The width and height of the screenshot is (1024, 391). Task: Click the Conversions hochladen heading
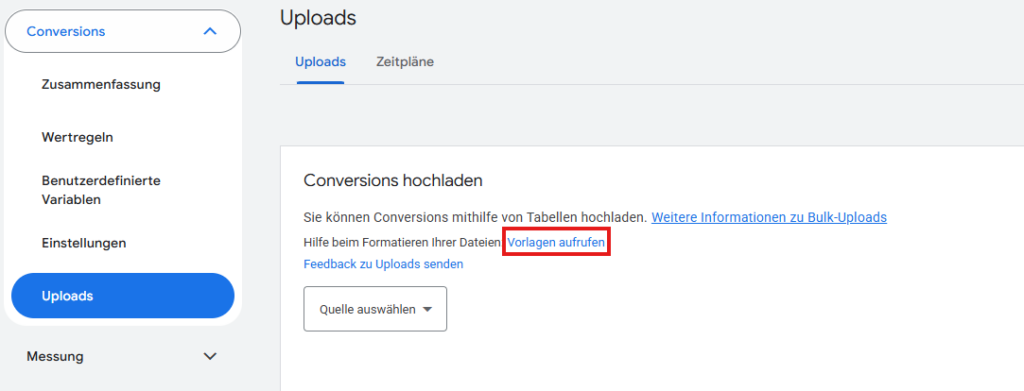pos(393,181)
